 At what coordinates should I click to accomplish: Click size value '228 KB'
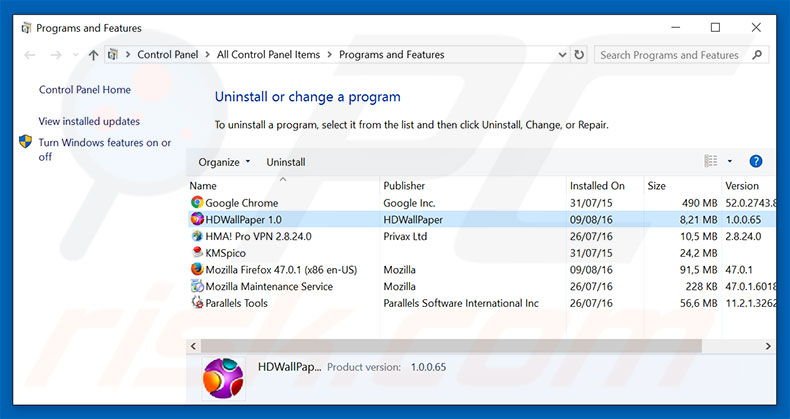tap(701, 286)
